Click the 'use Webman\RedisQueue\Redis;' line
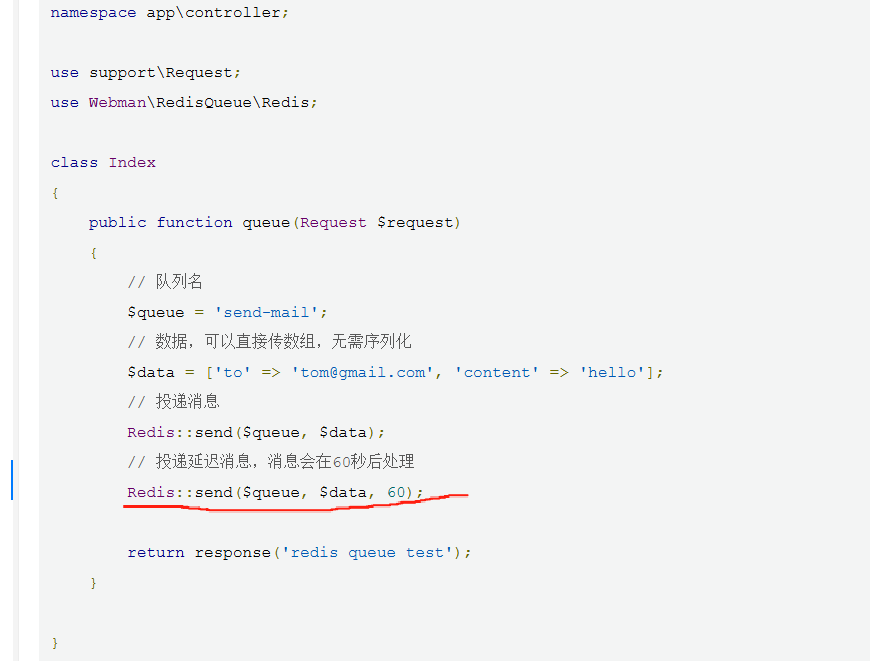 [x=184, y=103]
